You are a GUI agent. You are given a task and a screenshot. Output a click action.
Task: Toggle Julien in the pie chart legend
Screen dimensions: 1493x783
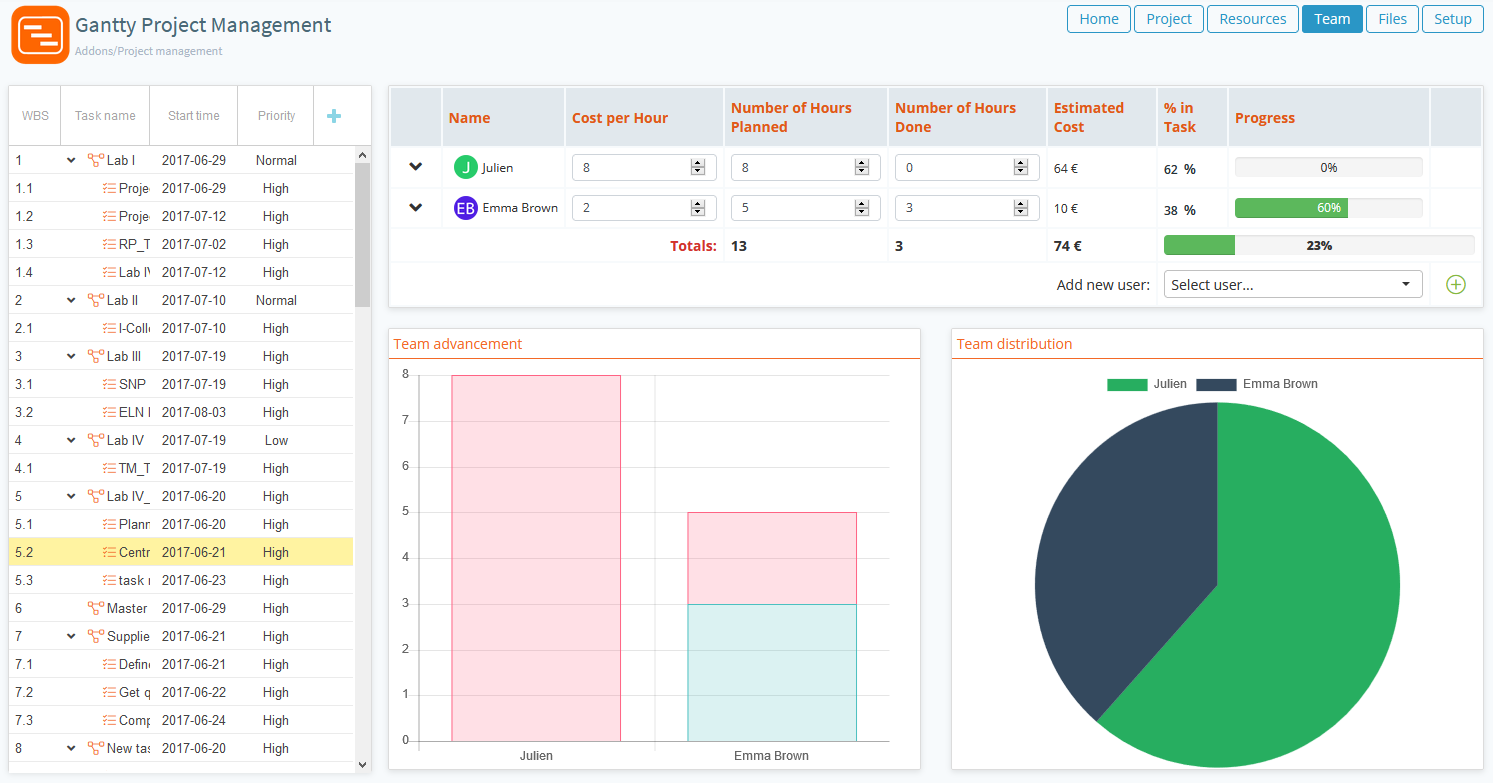point(1147,384)
